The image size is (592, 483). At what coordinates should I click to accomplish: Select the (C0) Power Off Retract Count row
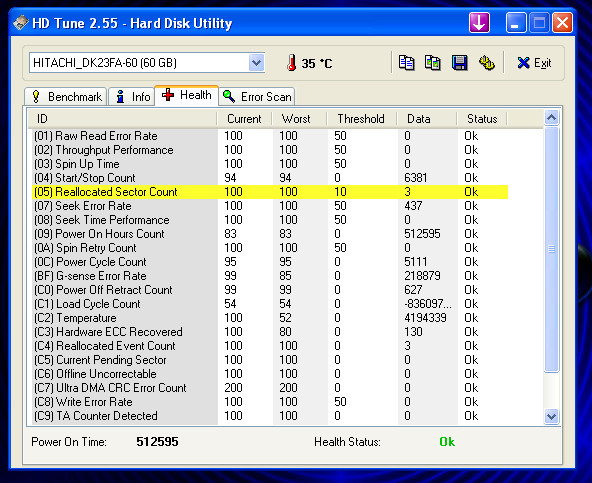[x=270, y=290]
